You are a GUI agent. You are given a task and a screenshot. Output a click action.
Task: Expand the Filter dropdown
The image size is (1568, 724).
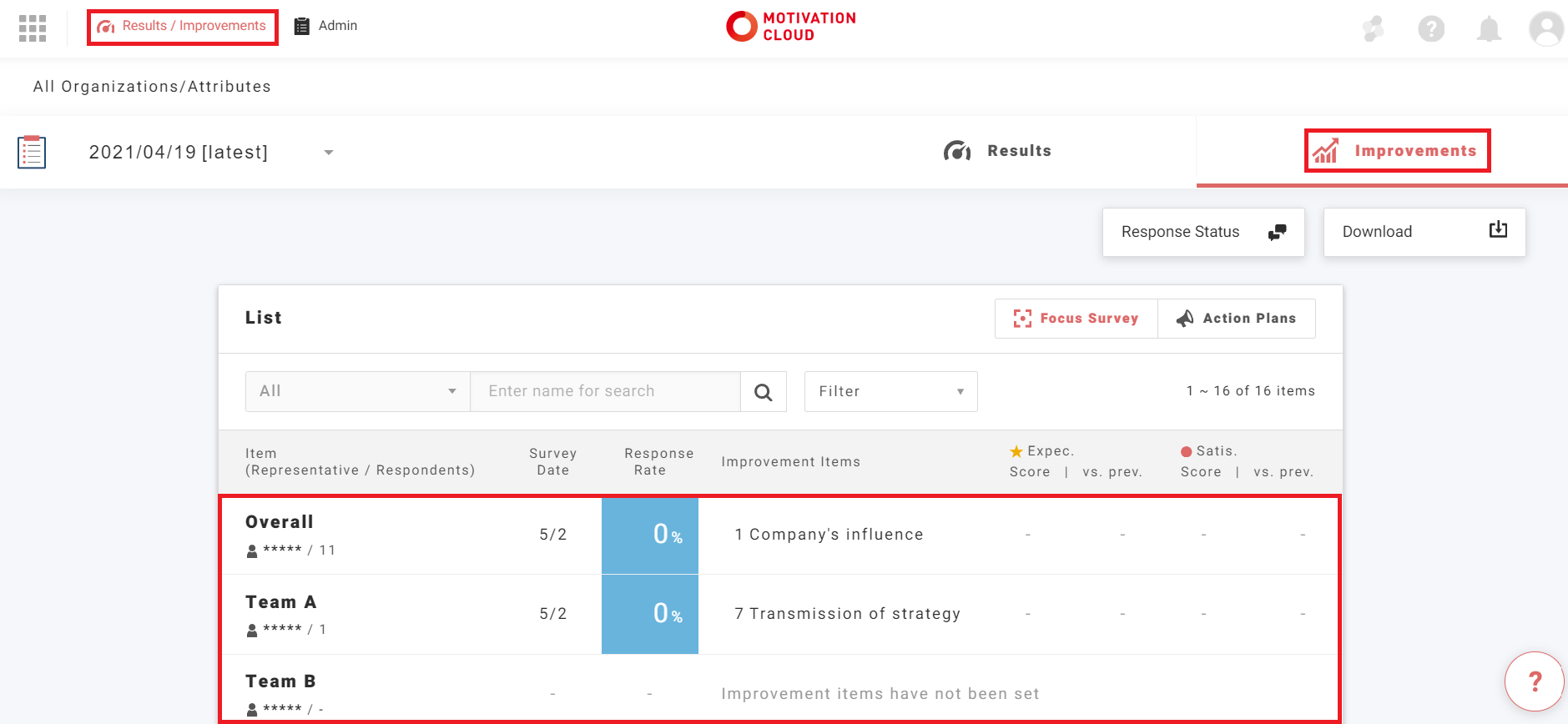click(890, 392)
